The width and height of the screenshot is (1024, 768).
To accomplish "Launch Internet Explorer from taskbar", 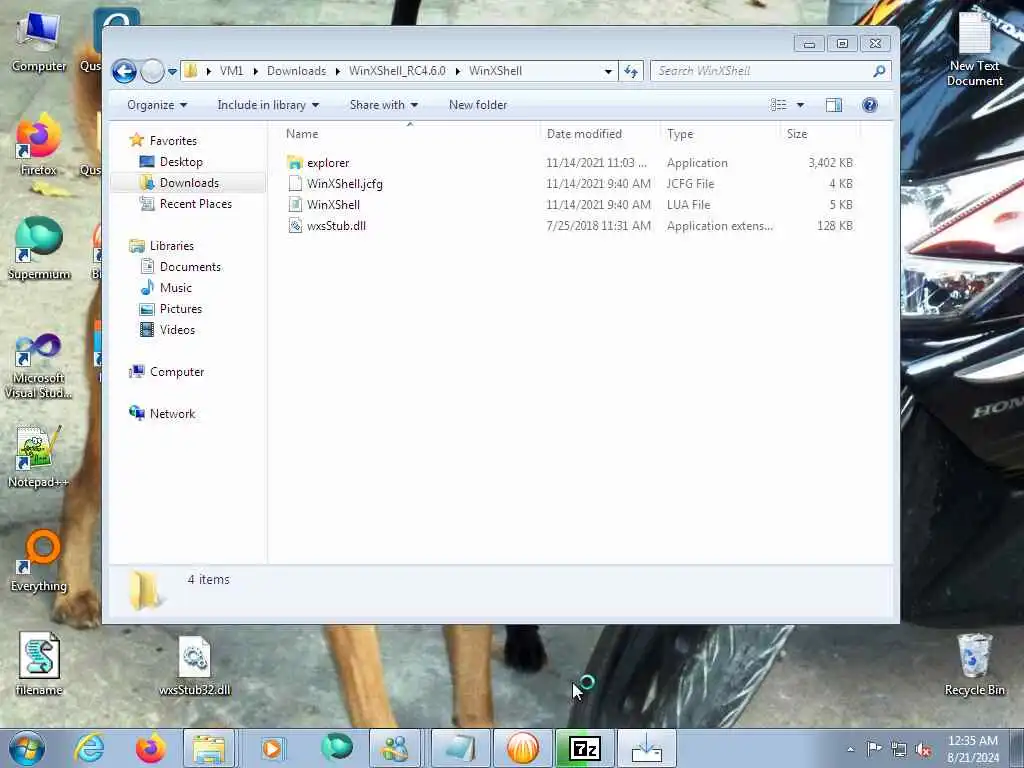I will [x=89, y=748].
